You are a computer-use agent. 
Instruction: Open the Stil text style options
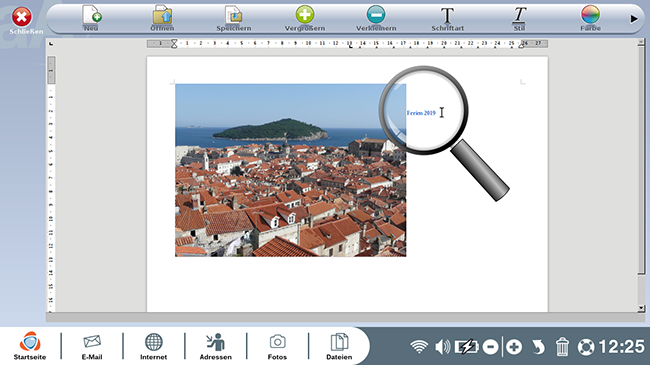pos(519,19)
